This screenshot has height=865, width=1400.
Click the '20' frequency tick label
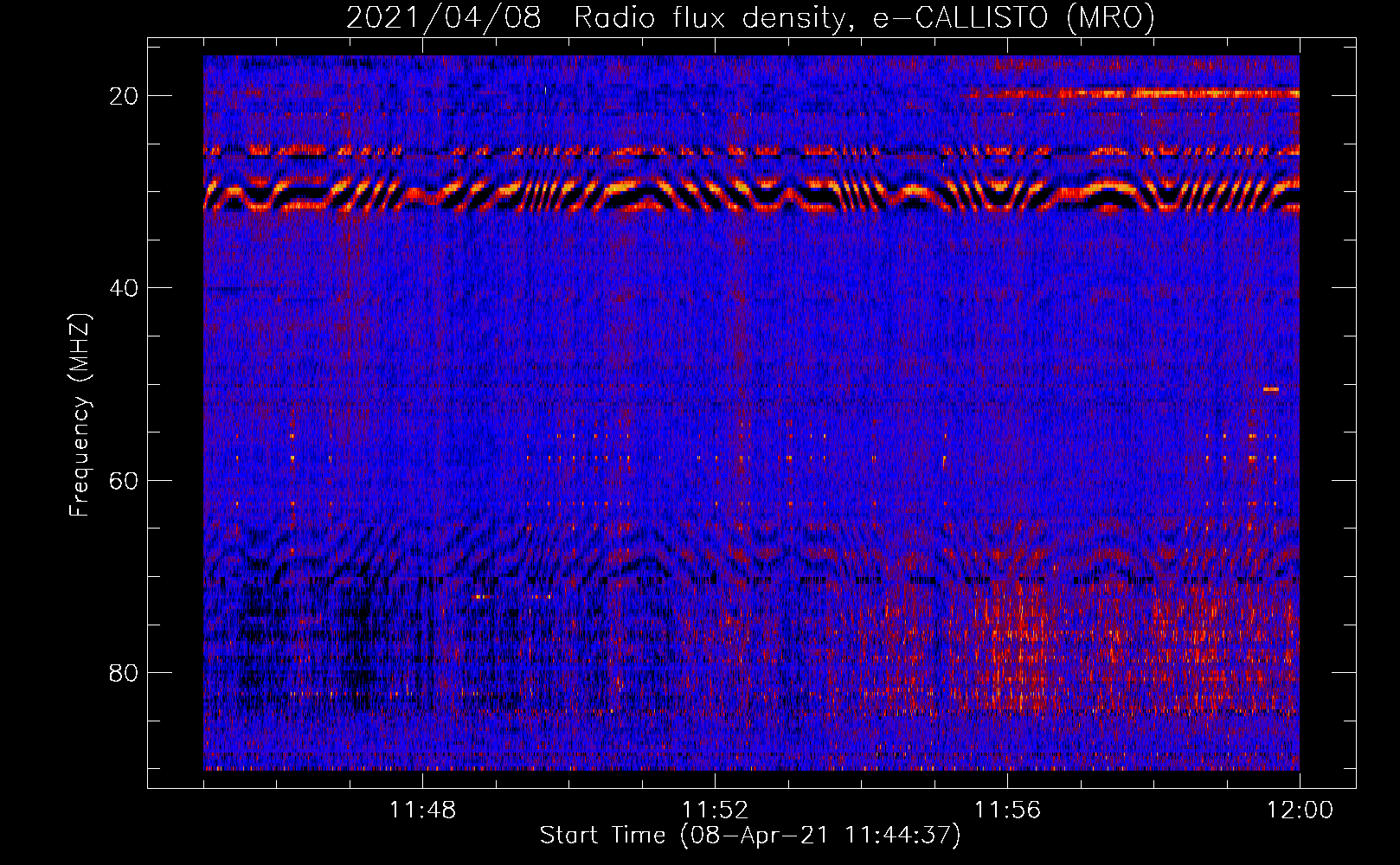click(x=124, y=96)
